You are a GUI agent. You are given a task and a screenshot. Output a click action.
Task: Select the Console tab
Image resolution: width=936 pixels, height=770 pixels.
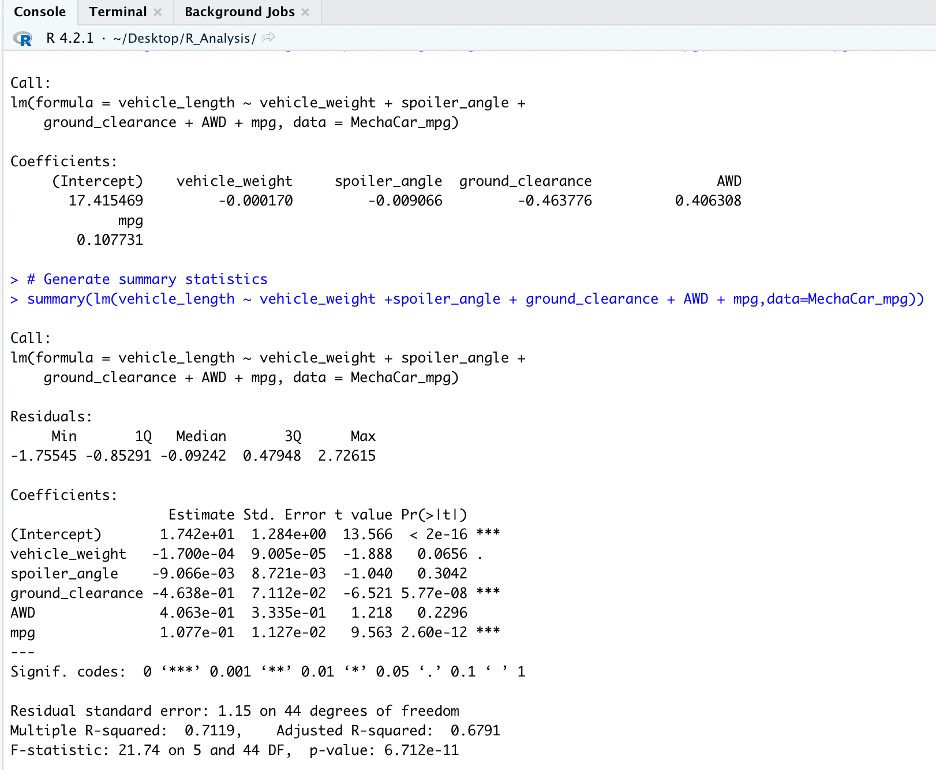(39, 13)
